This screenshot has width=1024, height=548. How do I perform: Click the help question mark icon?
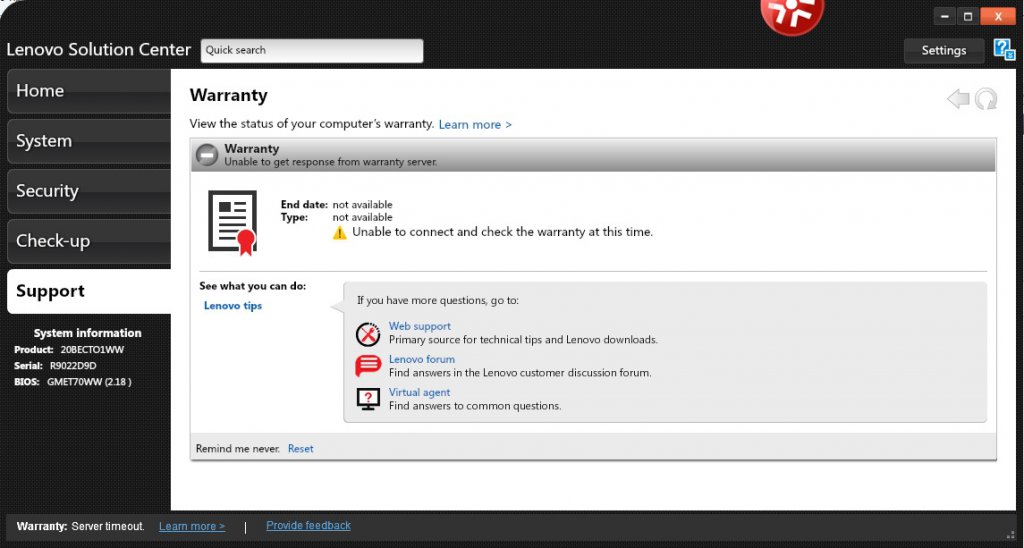coord(1004,49)
